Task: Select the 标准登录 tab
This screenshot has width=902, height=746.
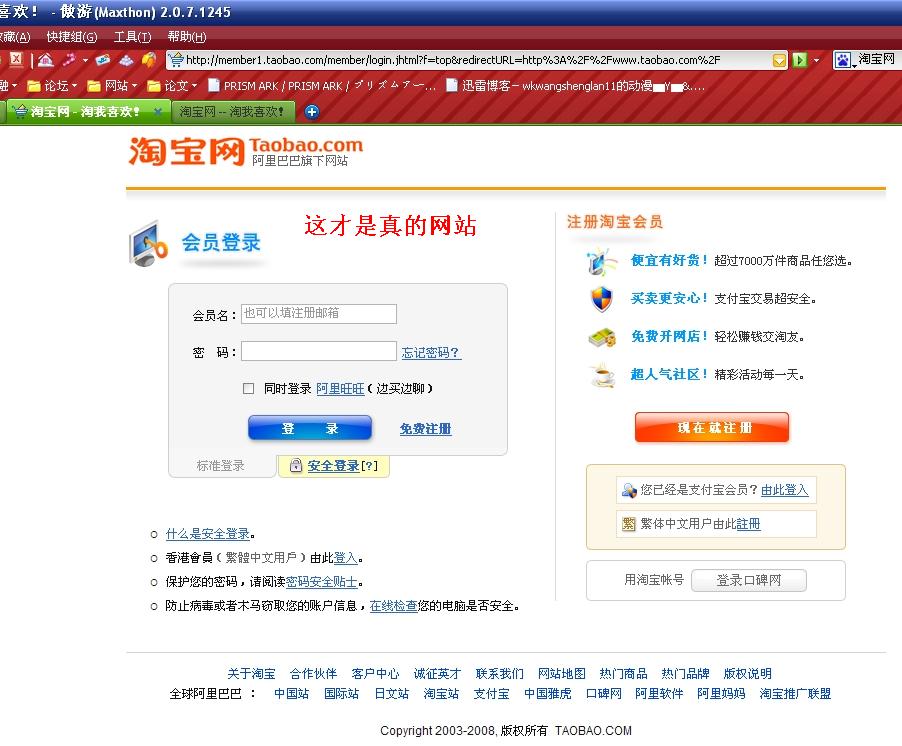Action: pyautogui.click(x=221, y=466)
